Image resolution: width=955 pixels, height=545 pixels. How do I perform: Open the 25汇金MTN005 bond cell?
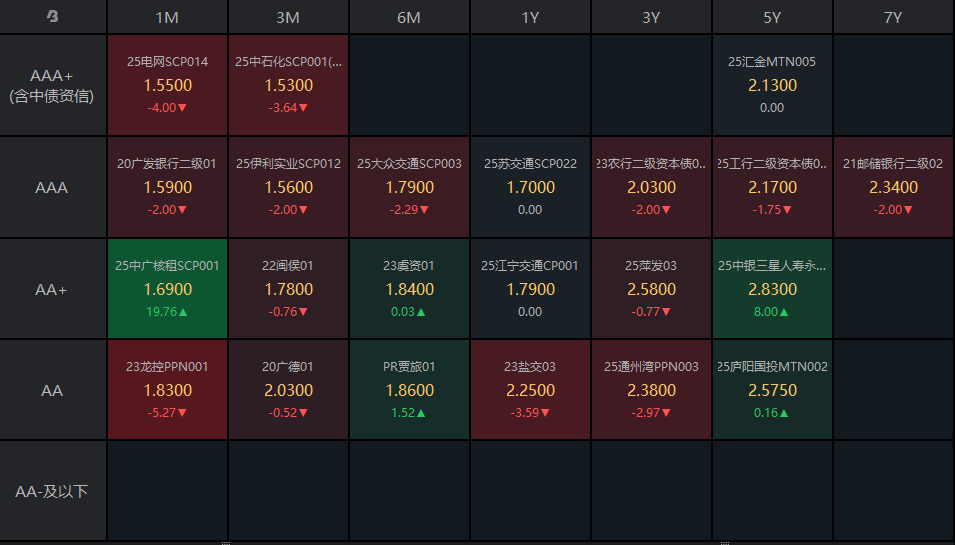point(772,85)
